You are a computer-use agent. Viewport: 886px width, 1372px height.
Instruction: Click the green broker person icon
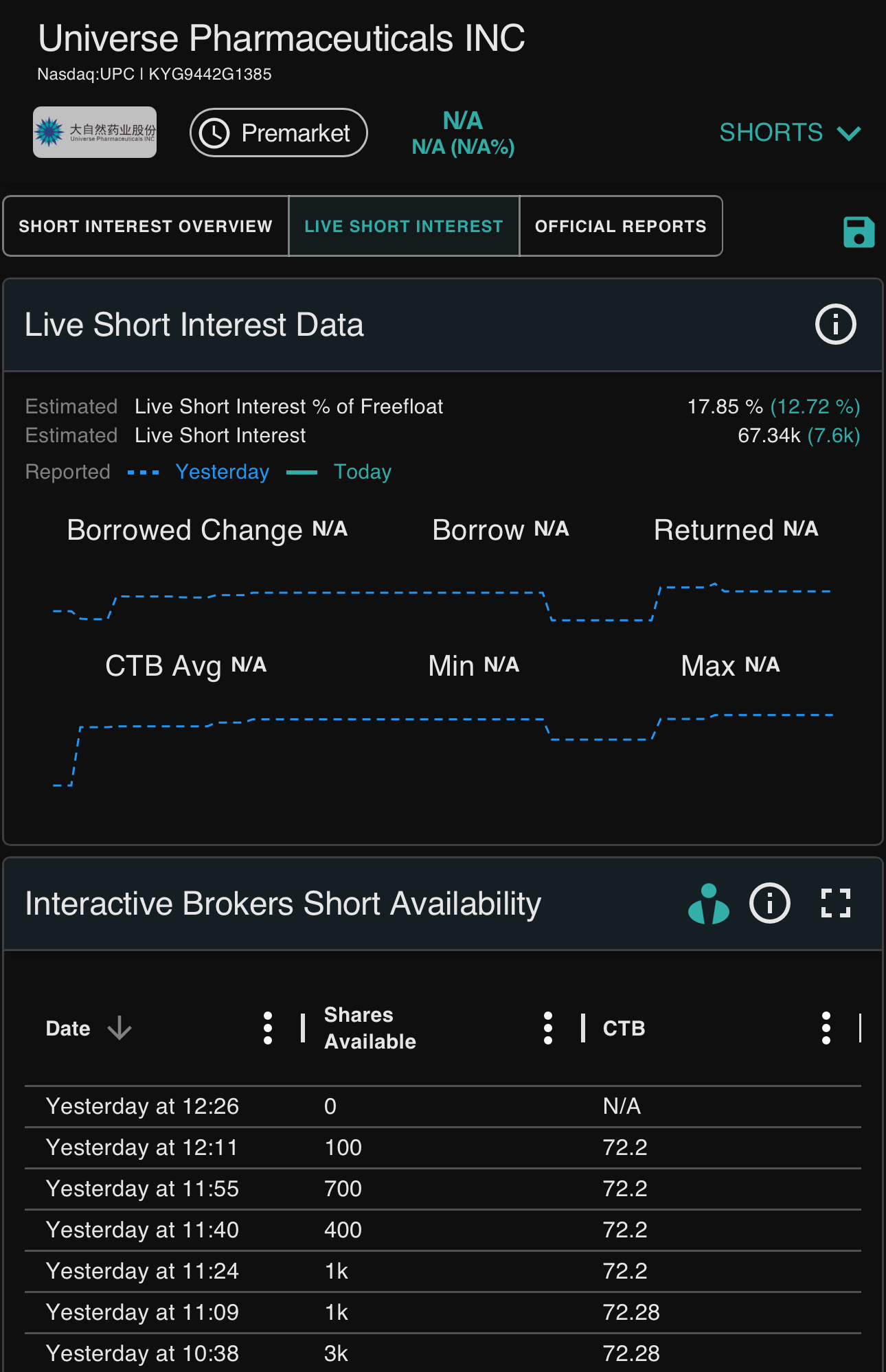point(708,904)
